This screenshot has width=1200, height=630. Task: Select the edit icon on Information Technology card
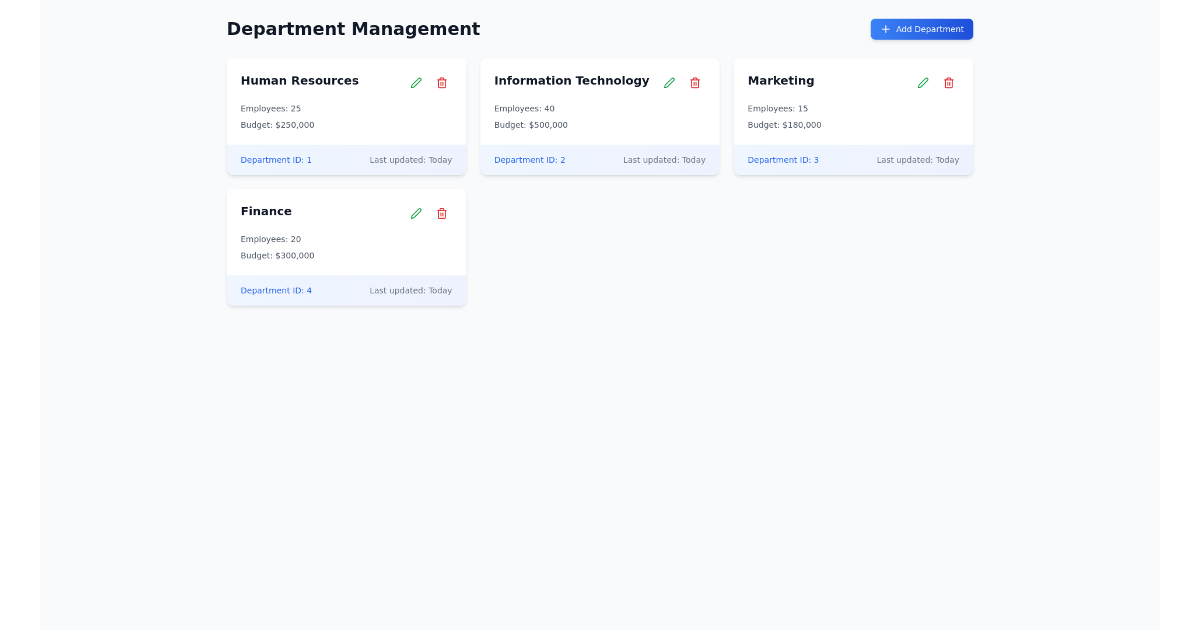pyautogui.click(x=669, y=83)
